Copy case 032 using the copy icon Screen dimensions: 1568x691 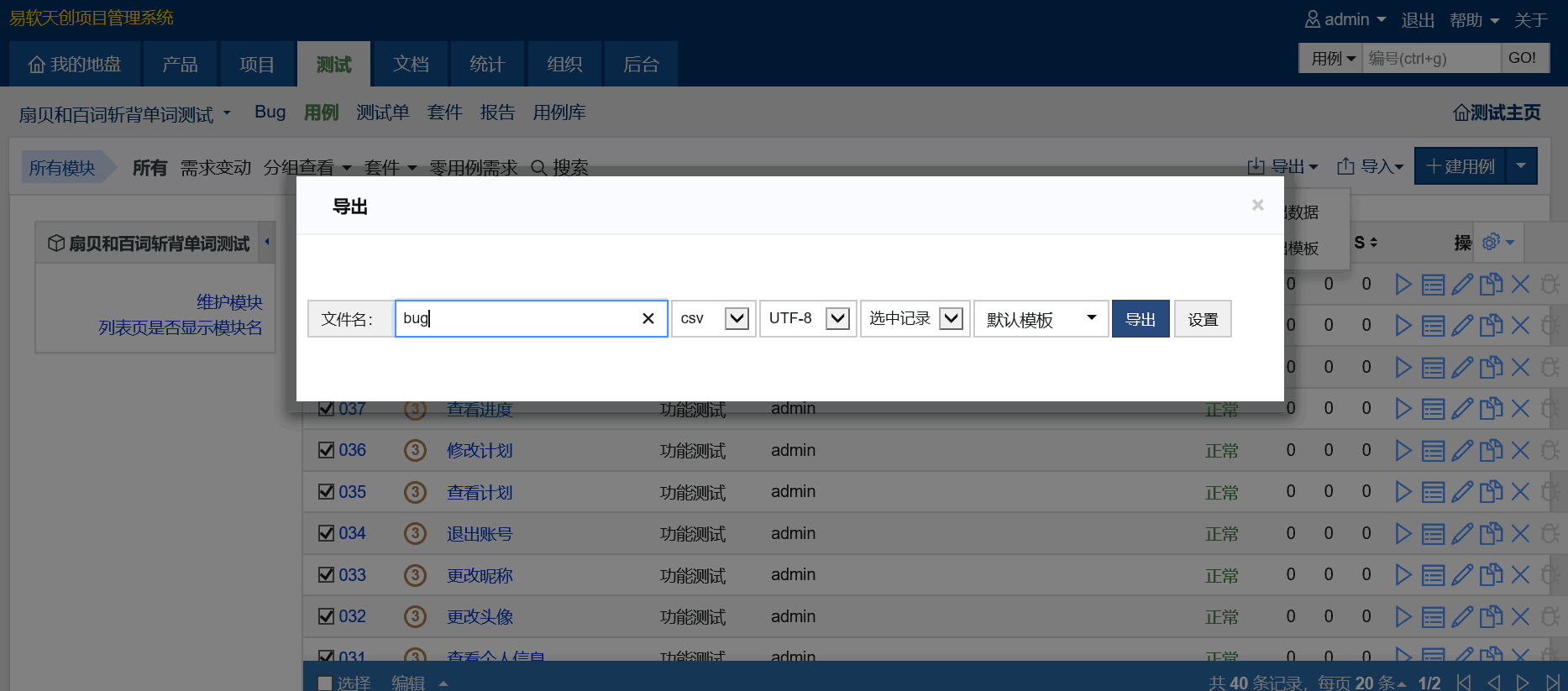1492,617
